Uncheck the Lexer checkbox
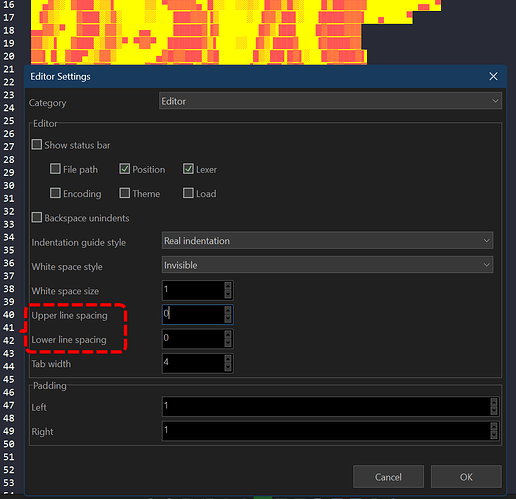 tap(188, 169)
